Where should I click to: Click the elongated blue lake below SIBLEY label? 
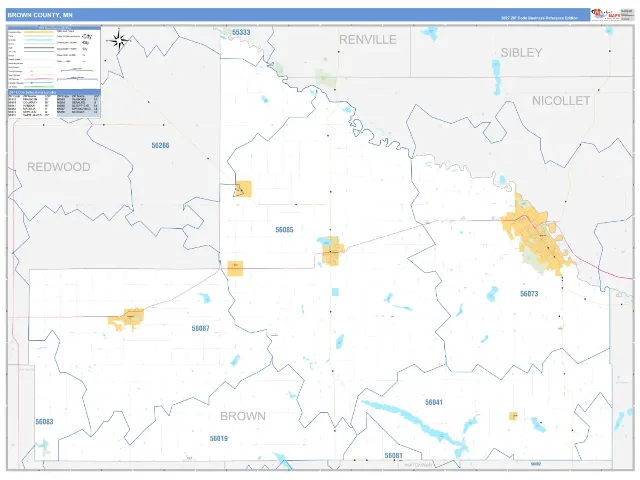pos(496,78)
